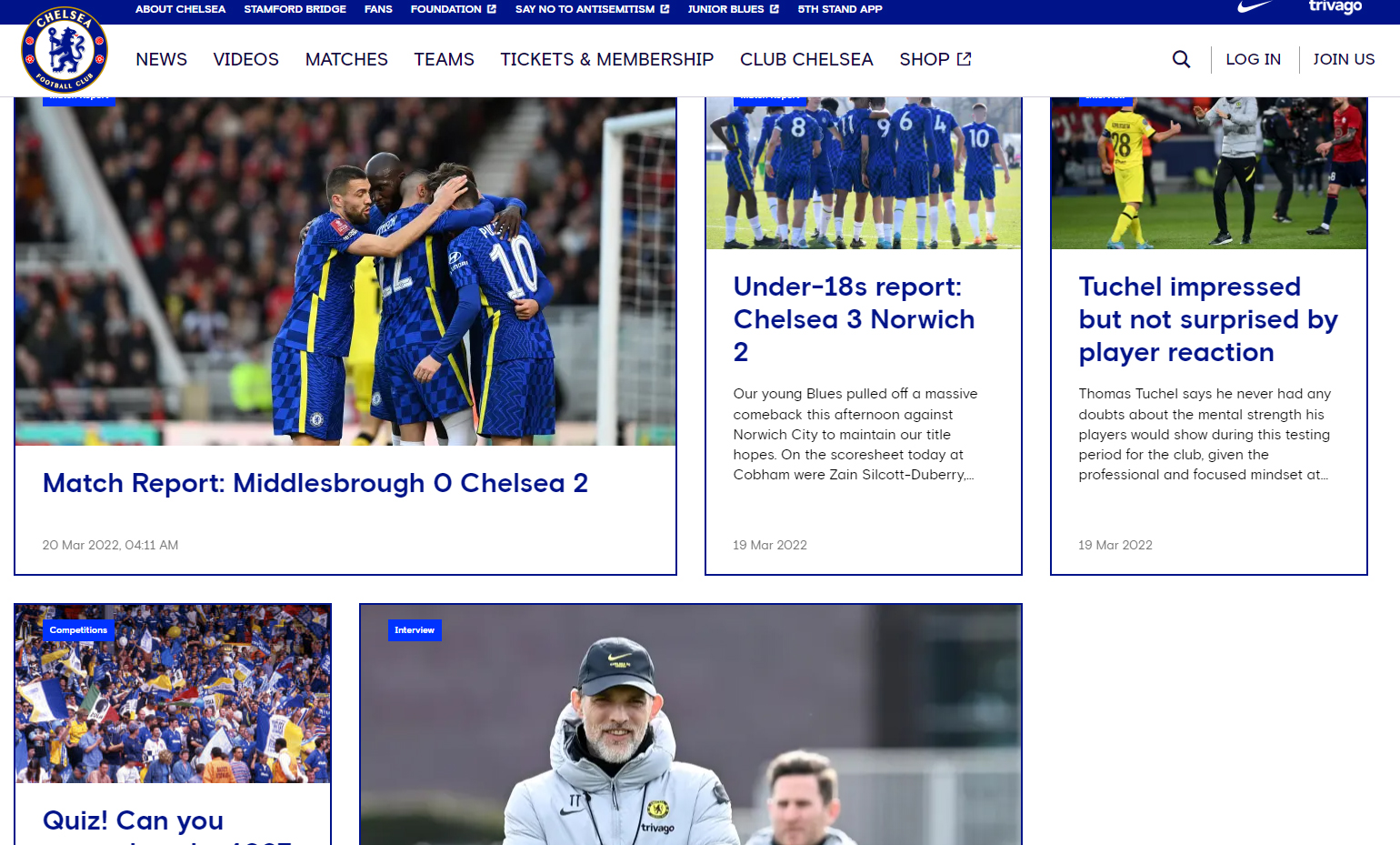1400x845 pixels.
Task: Open Foundation external link icon
Action: tap(492, 9)
